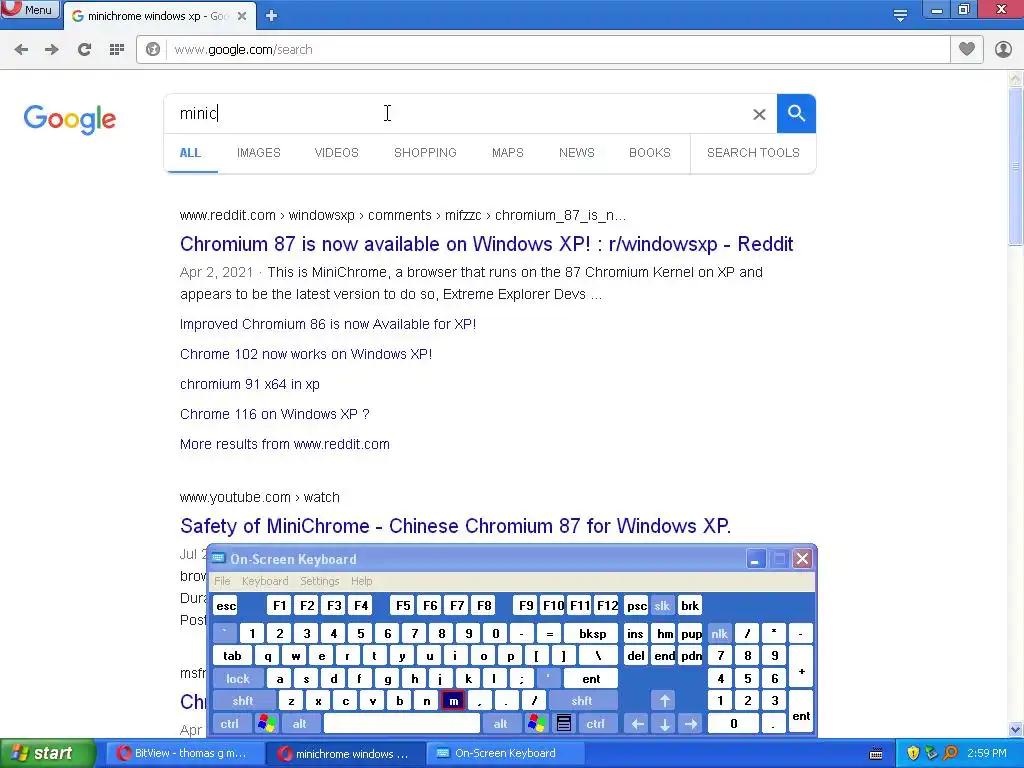The height and width of the screenshot is (768, 1024).
Task: Reload the current page
Action: point(84,49)
